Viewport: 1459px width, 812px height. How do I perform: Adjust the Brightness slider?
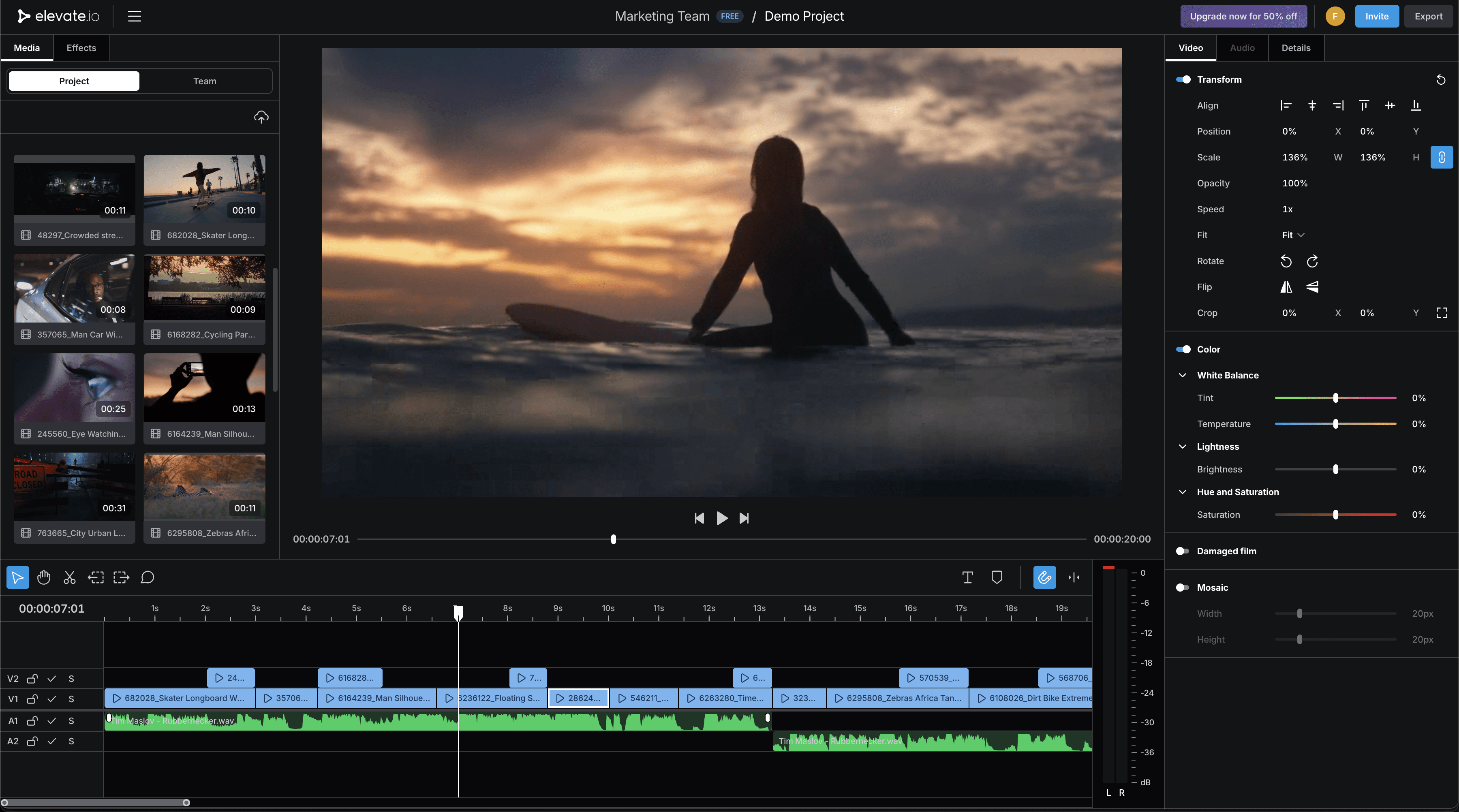[1335, 470]
